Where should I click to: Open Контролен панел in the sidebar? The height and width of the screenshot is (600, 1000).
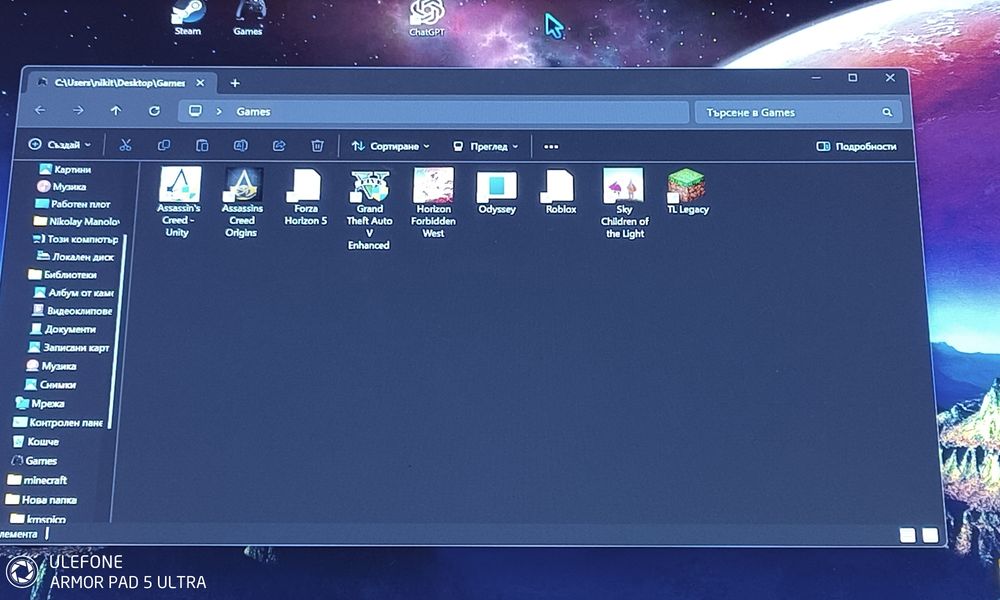(x=57, y=422)
